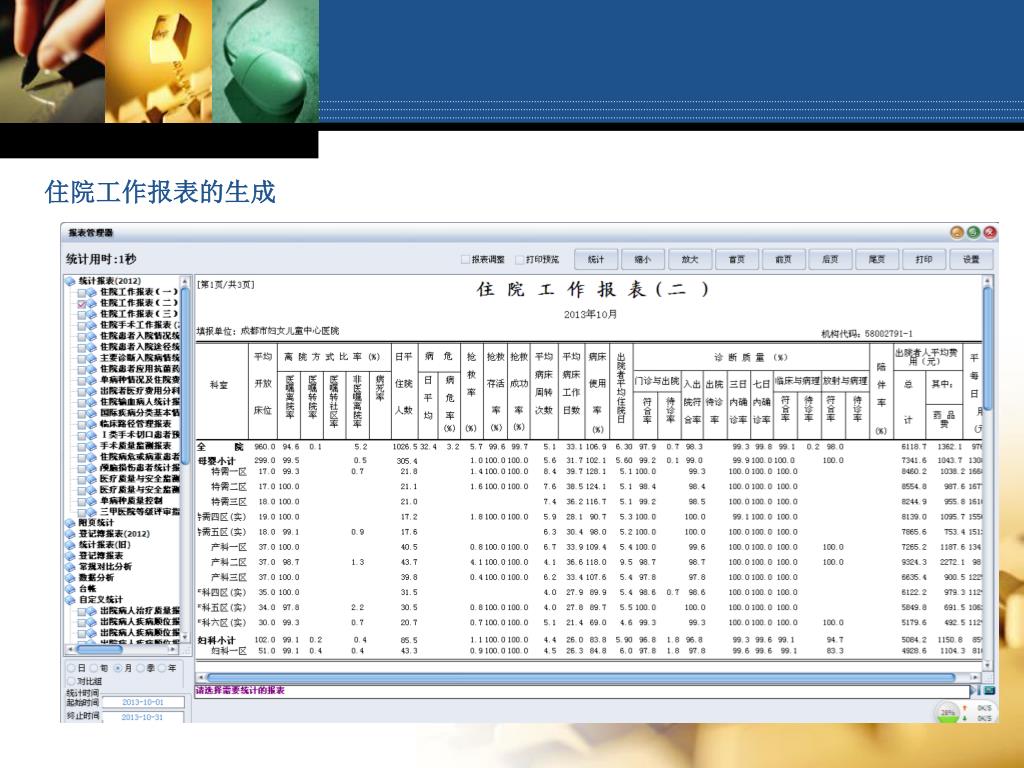Enable the 打印预览 checkbox
The height and width of the screenshot is (768, 1024).
tap(520, 260)
